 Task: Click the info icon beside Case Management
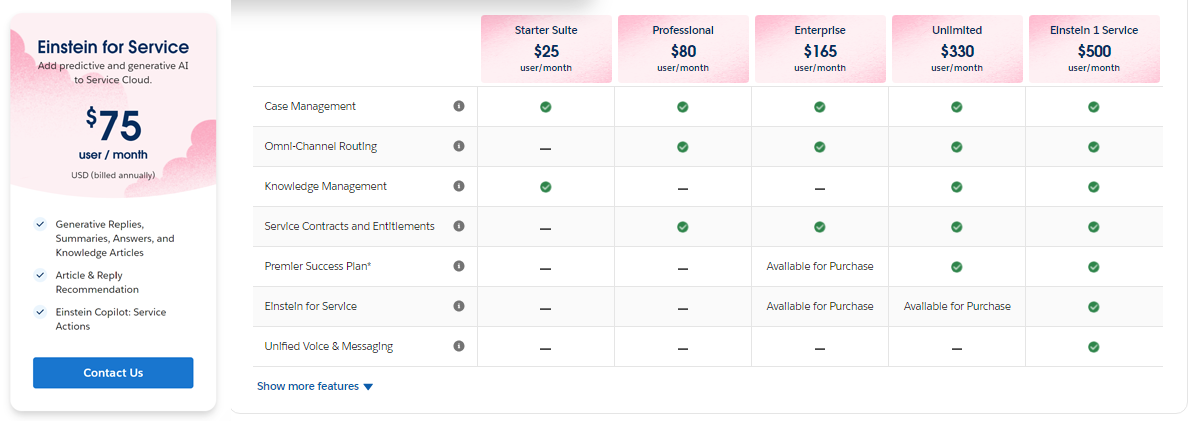459,106
